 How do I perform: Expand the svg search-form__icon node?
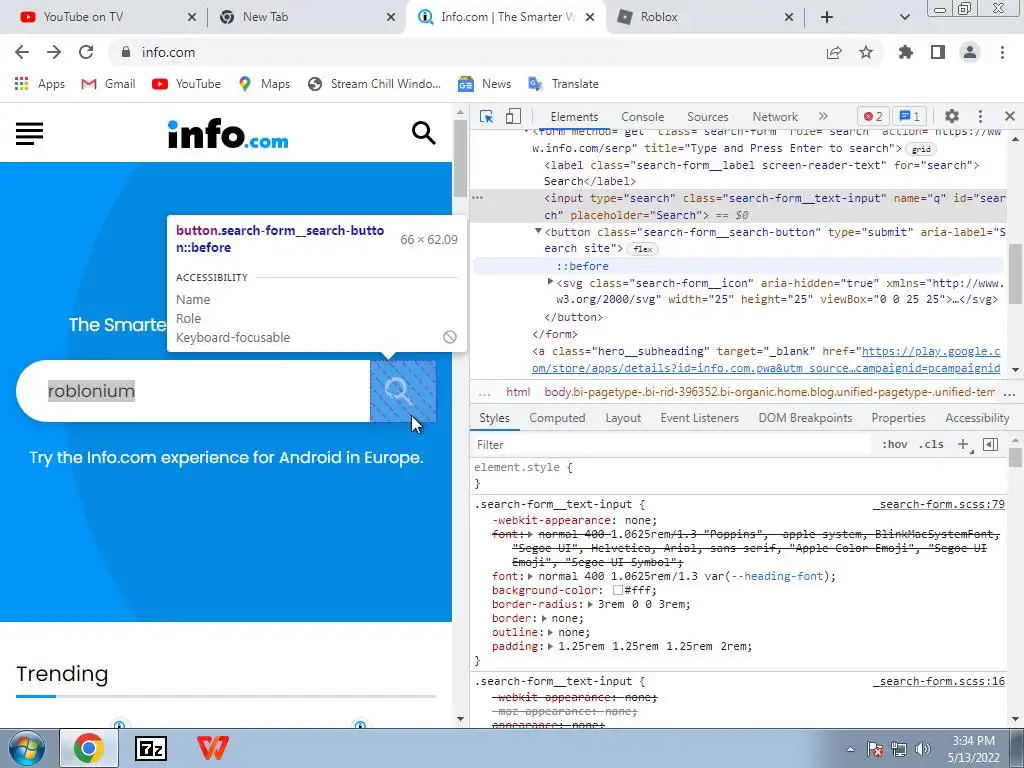point(550,282)
